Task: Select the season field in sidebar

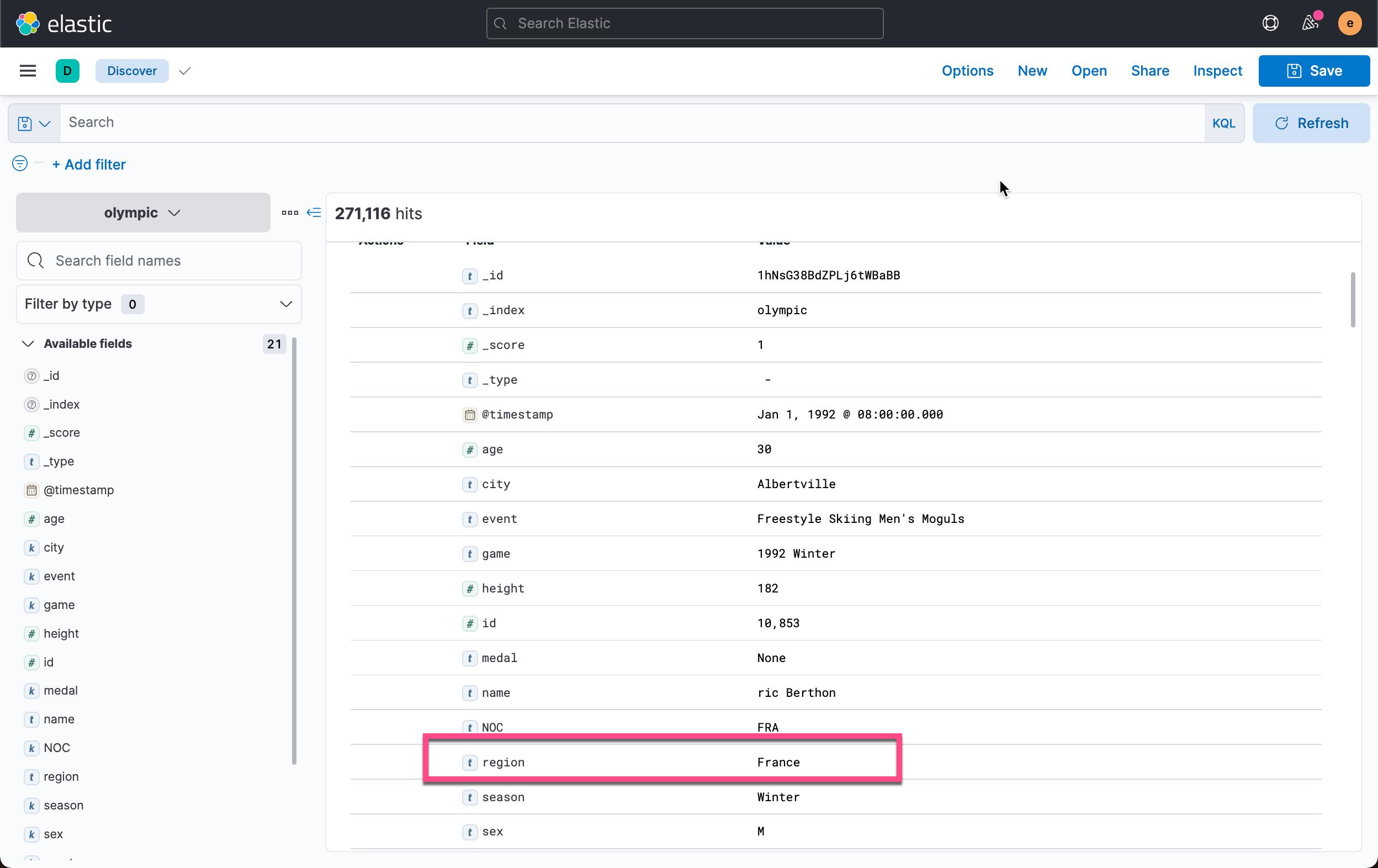Action: pos(63,806)
